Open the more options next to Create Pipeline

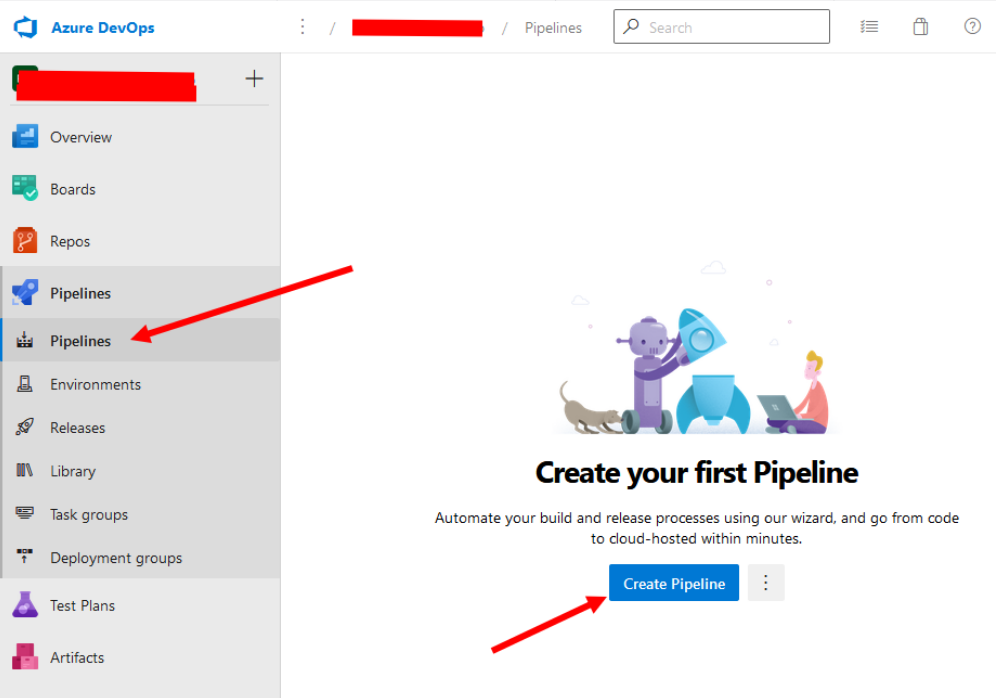[765, 582]
